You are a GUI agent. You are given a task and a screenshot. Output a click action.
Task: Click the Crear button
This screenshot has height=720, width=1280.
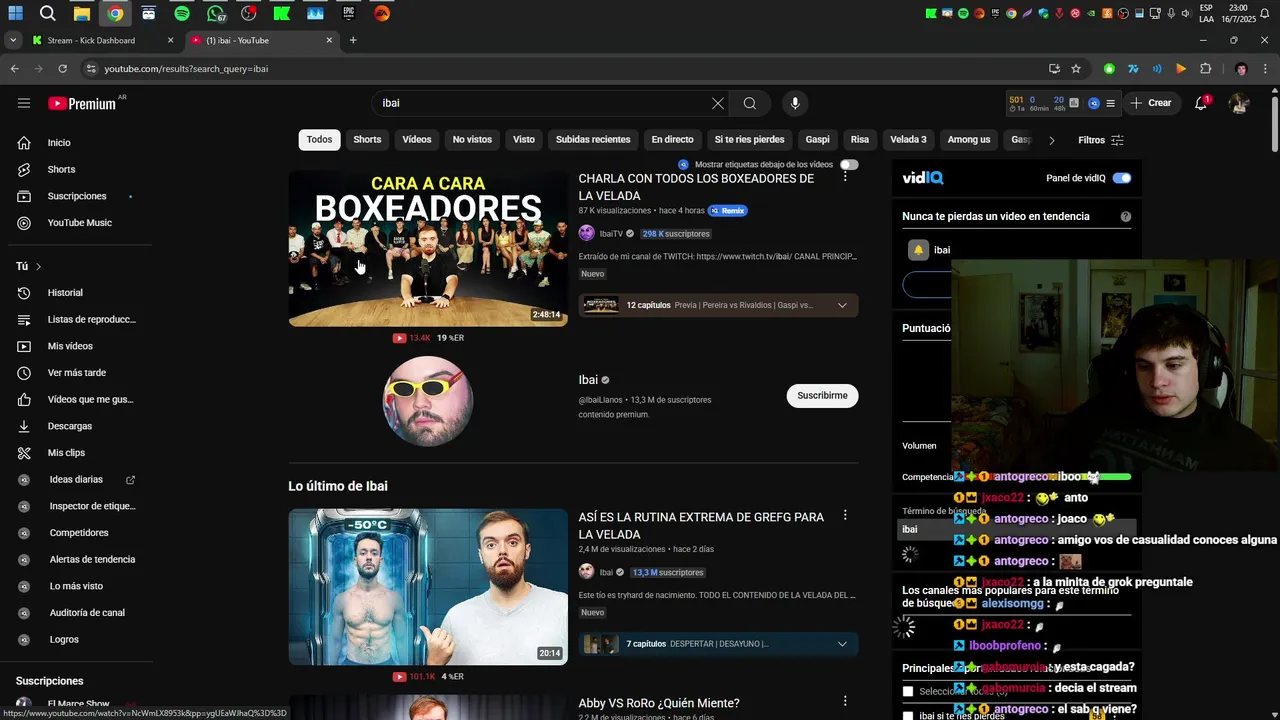(x=1150, y=103)
